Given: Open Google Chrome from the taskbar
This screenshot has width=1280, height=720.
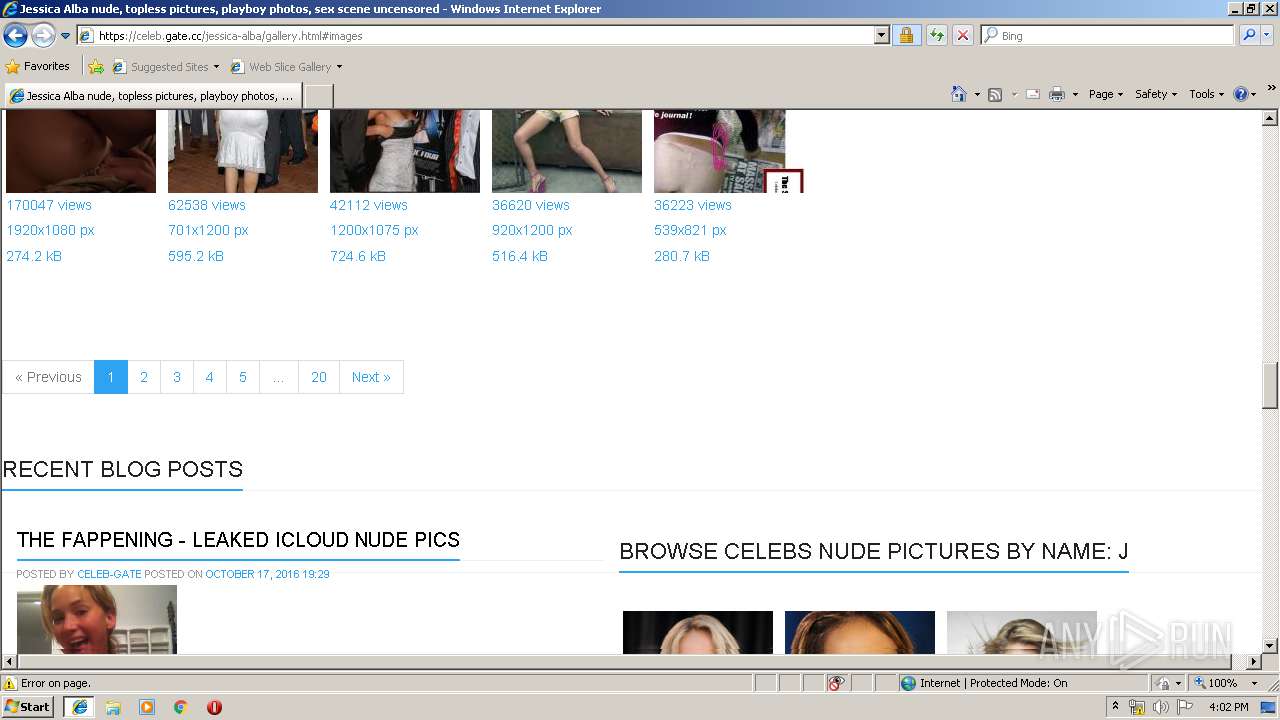Looking at the screenshot, I should [181, 707].
